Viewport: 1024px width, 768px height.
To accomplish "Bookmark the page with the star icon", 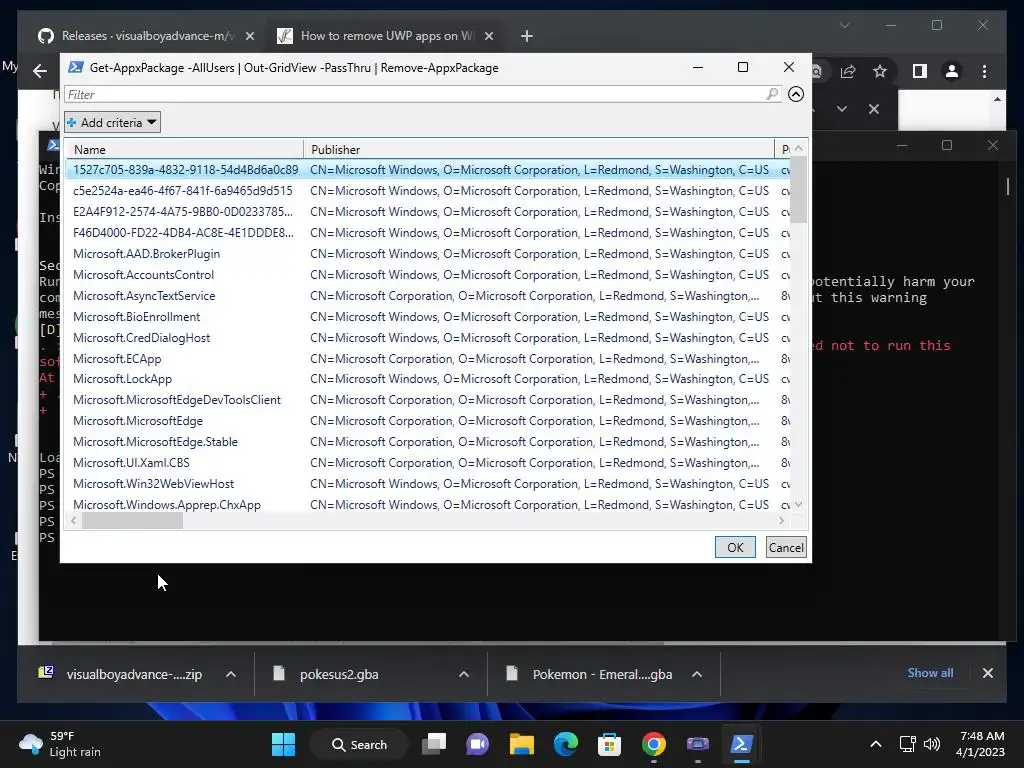I will click(880, 71).
